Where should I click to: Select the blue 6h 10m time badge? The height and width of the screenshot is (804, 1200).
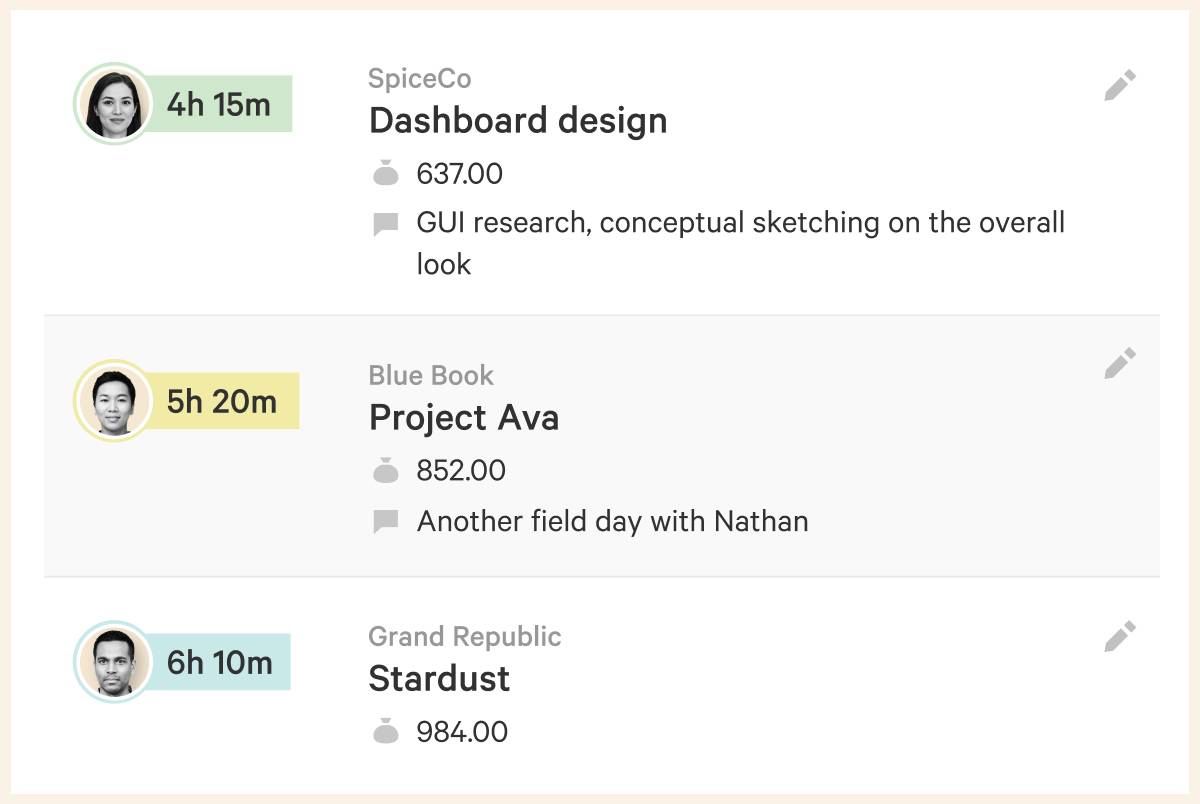click(220, 662)
